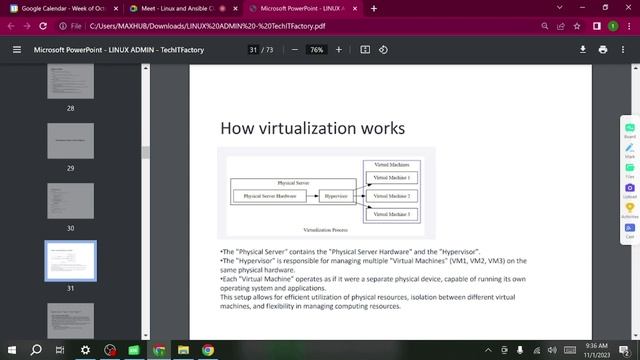Open Chrome zoom magnifier icon
This screenshot has width=640, height=360.
[545, 26]
